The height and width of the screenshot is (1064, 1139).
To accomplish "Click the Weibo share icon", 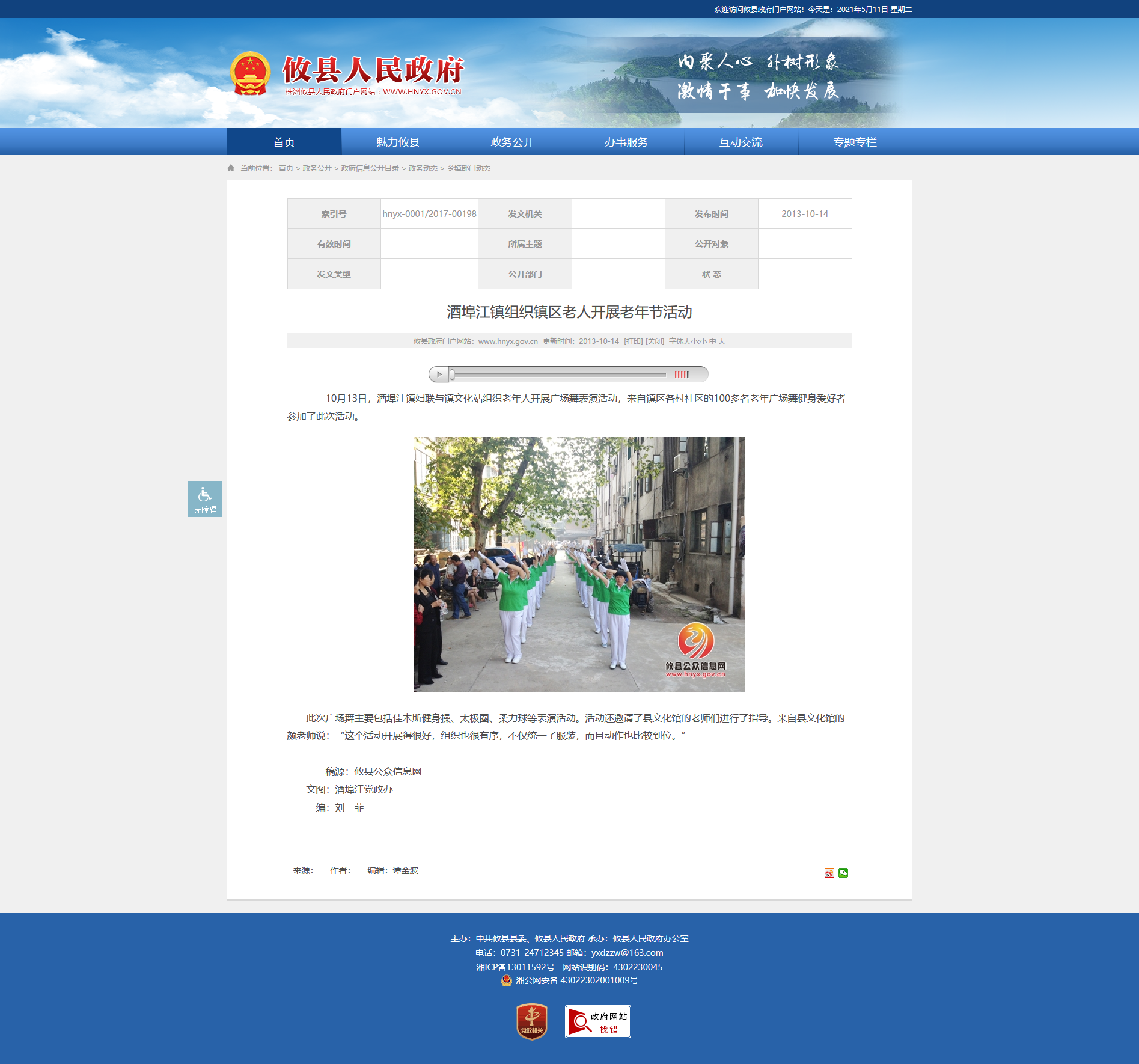I will [x=829, y=873].
